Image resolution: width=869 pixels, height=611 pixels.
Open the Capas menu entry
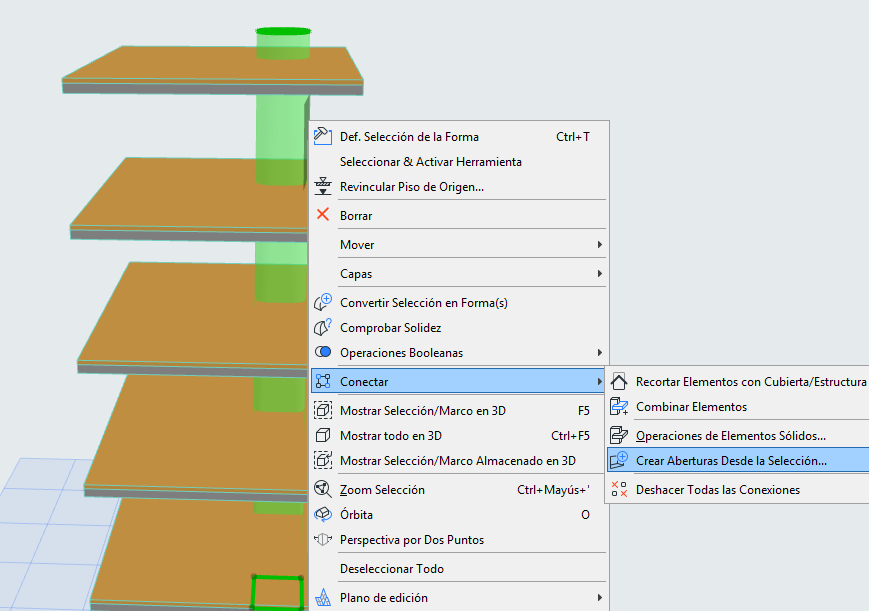[459, 273]
